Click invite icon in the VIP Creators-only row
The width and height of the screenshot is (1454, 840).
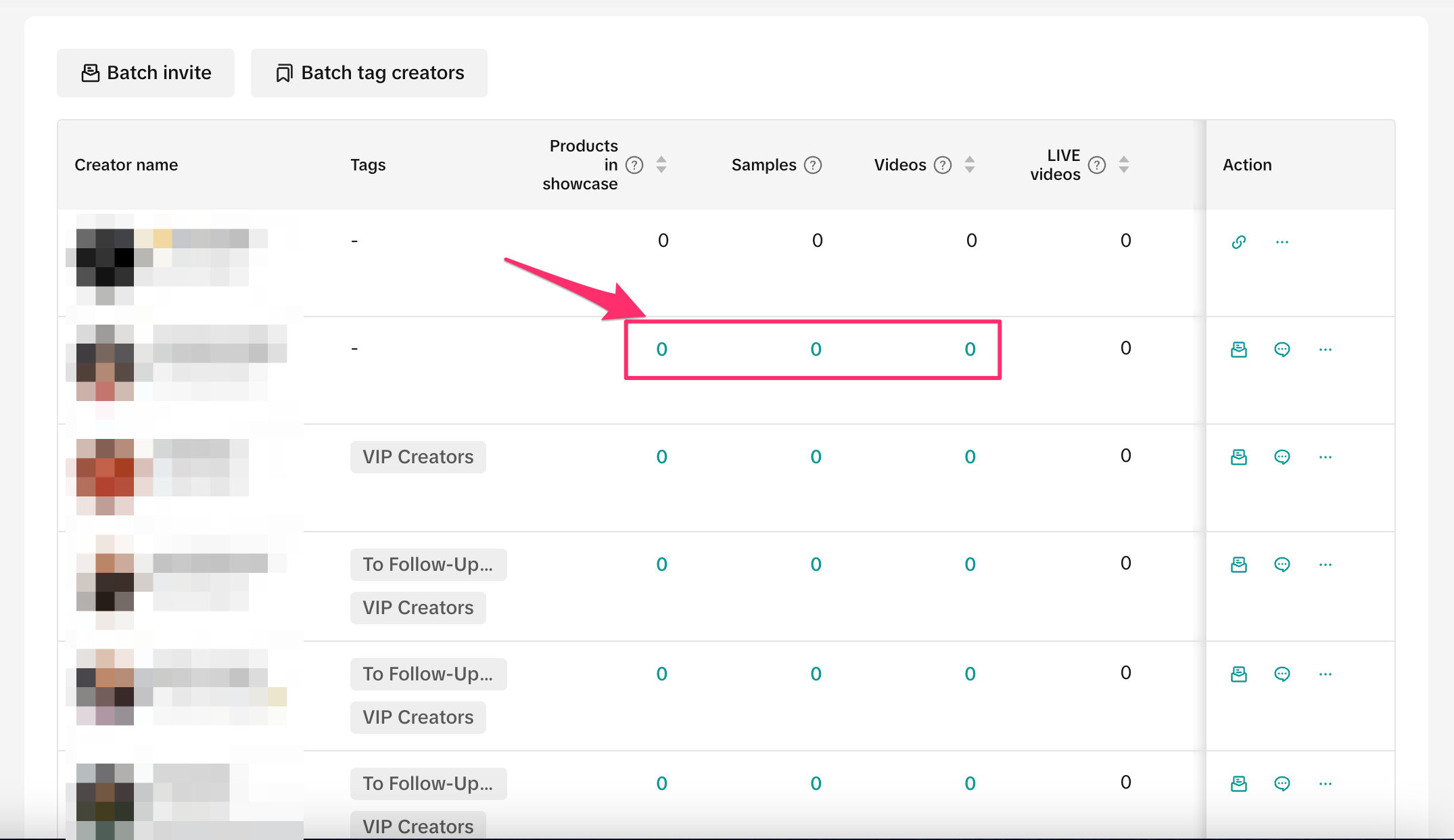point(1238,457)
